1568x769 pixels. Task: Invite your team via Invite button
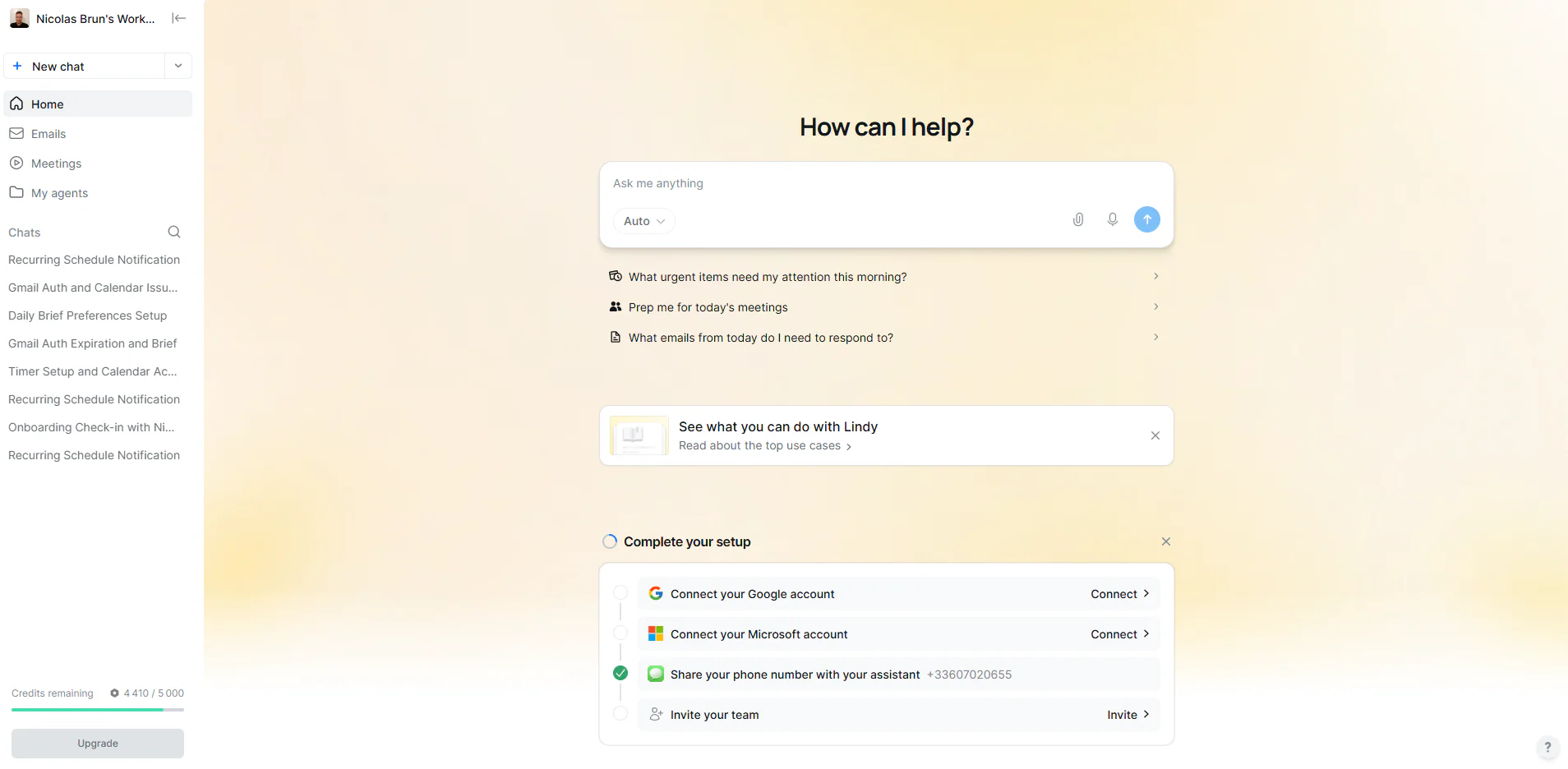click(x=1128, y=715)
